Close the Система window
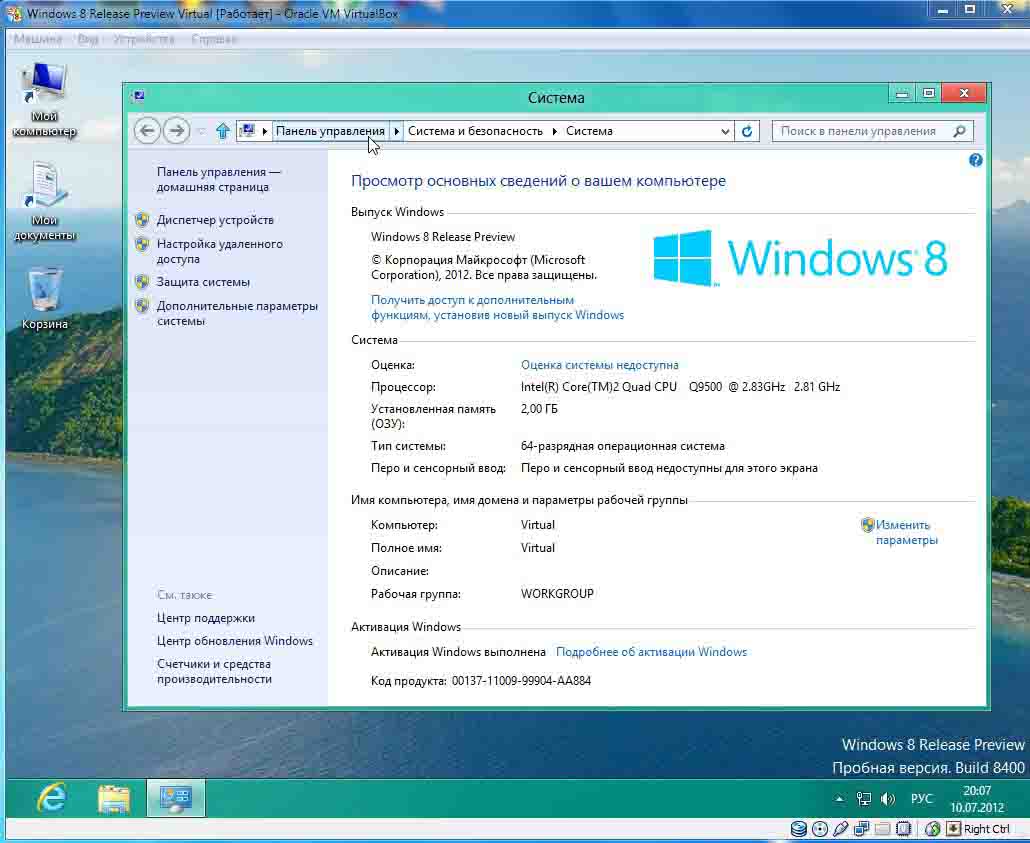1030x843 pixels. coord(964,93)
